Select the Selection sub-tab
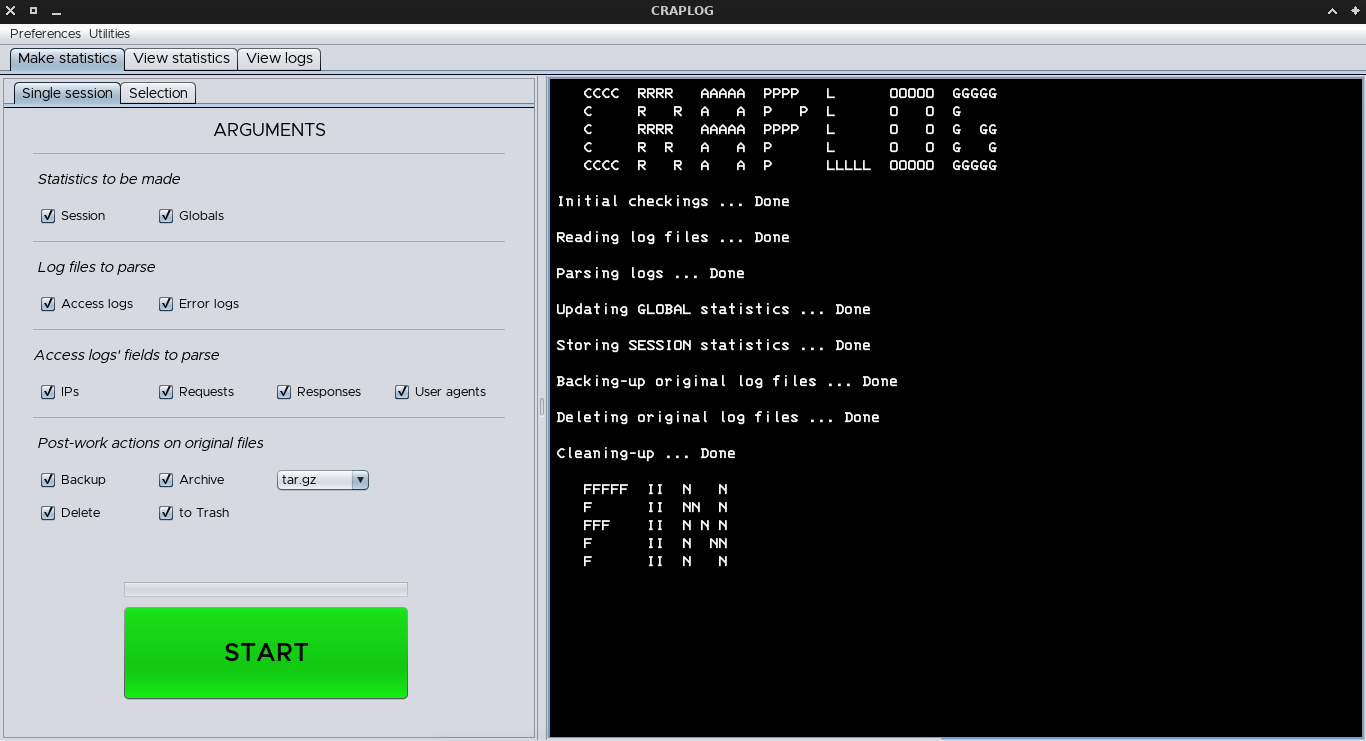Viewport: 1366px width, 741px height. (158, 93)
